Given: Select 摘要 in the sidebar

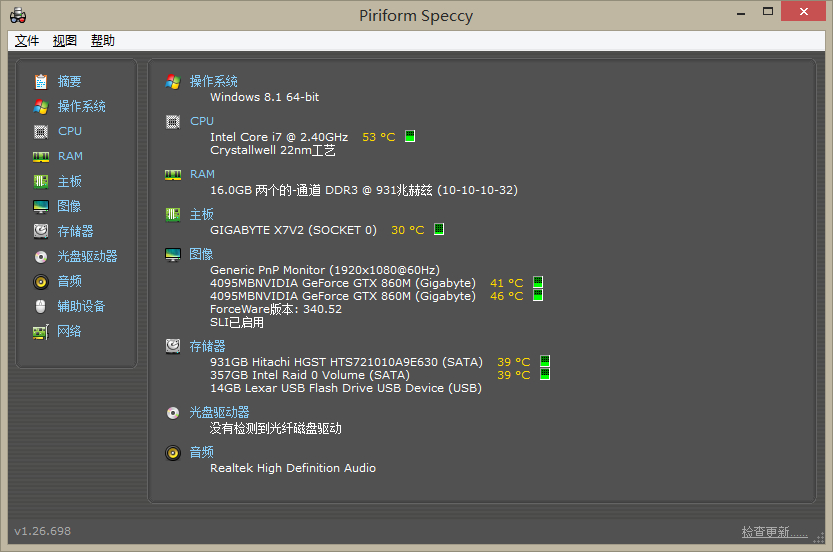Looking at the screenshot, I should pyautogui.click(x=70, y=81).
